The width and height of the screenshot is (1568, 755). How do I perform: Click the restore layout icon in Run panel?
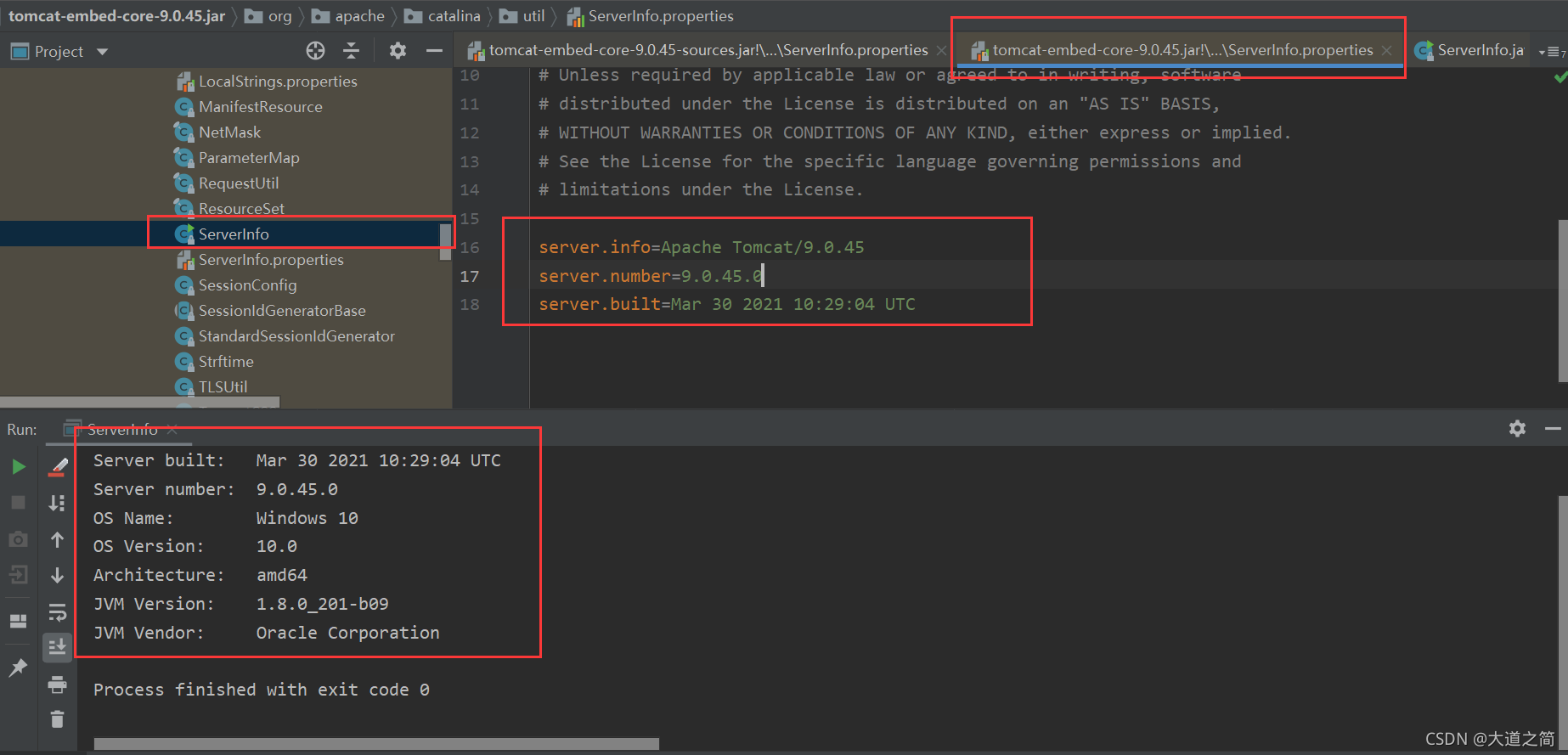[18, 621]
